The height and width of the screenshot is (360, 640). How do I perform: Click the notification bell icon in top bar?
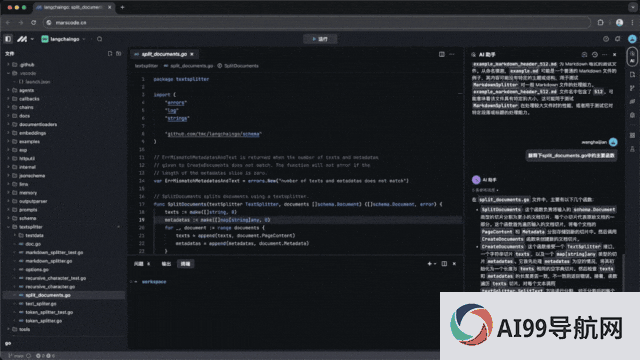pyautogui.click(x=618, y=39)
